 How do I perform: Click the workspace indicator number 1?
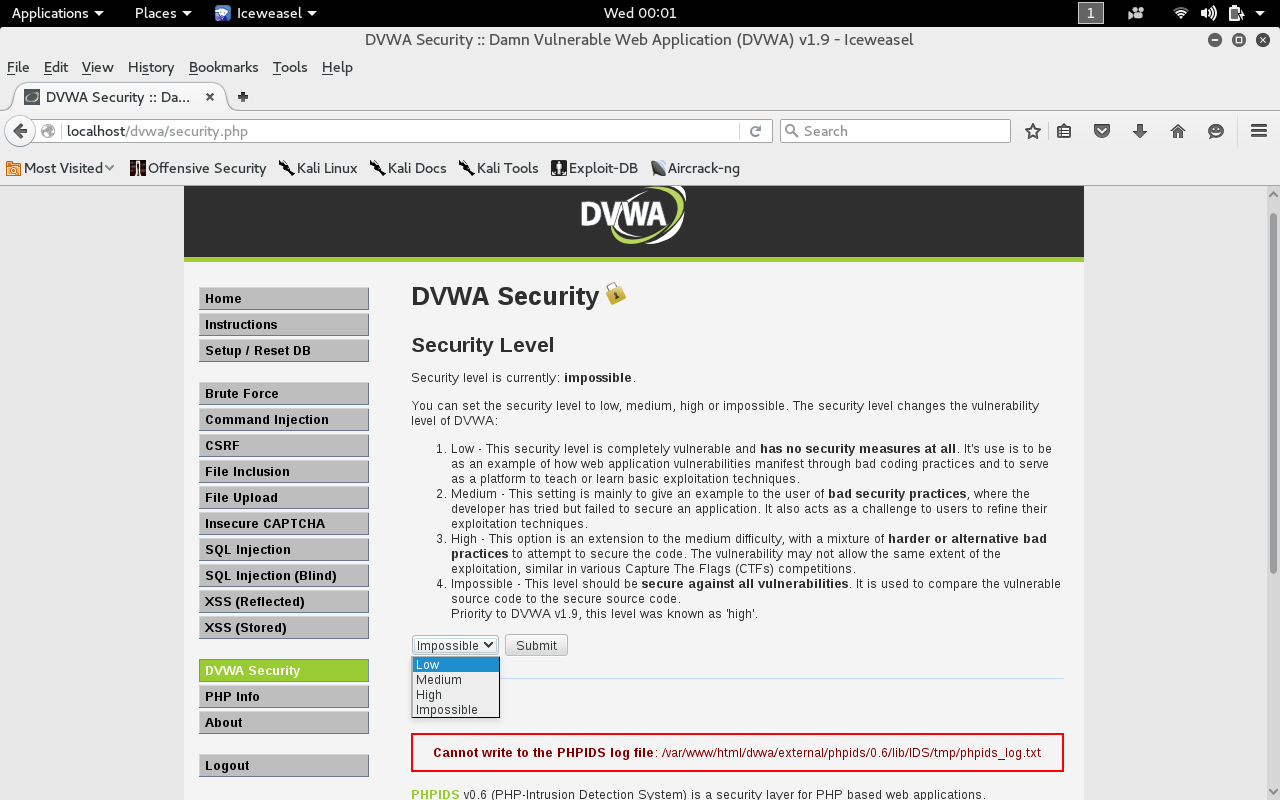pyautogui.click(x=1091, y=13)
